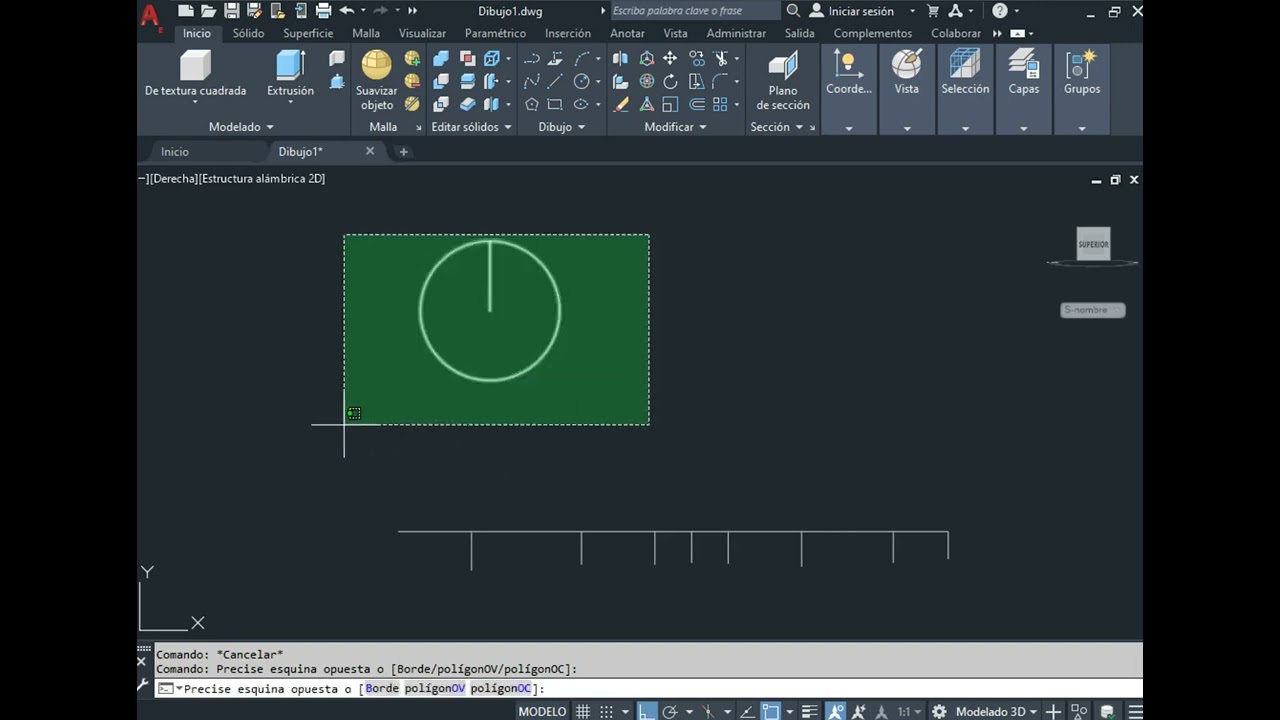Select the Move tool in Modificar panel
Screen dimensions: 1280x720
pyautogui.click(x=670, y=59)
